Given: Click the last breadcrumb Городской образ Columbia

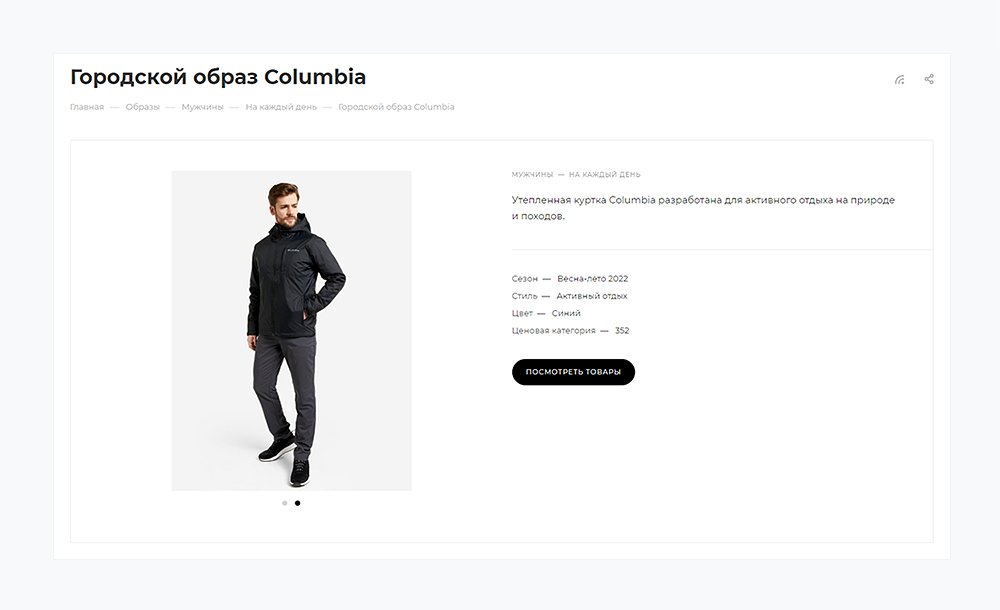Looking at the screenshot, I should tap(396, 107).
